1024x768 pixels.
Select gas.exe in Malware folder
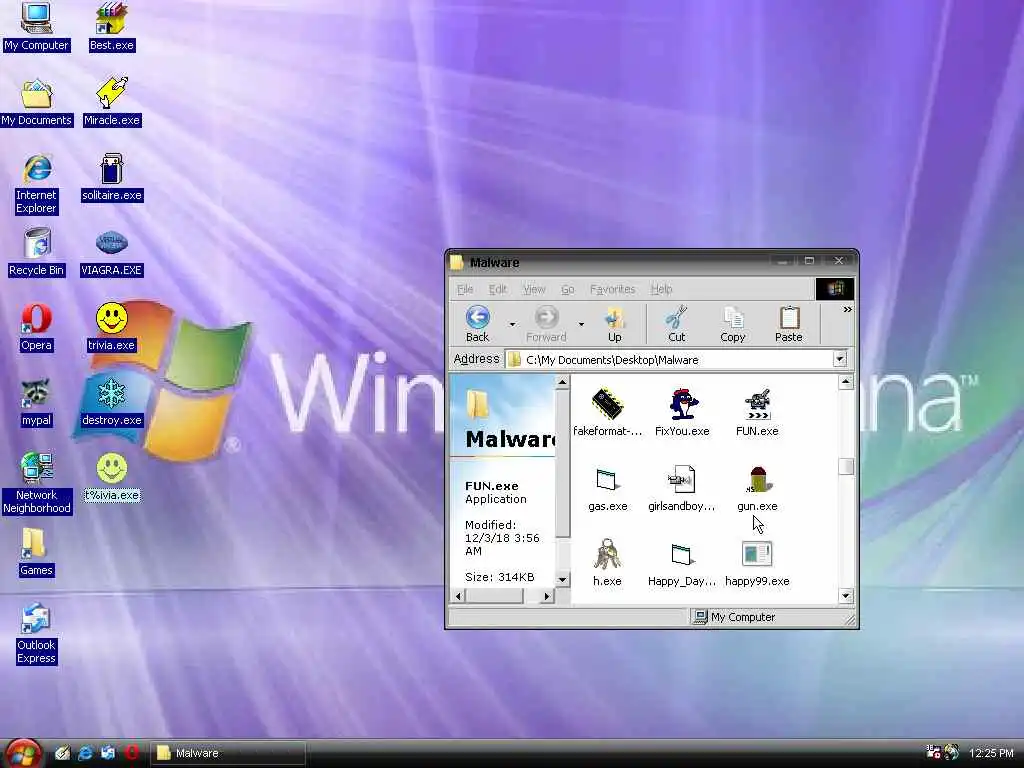607,488
